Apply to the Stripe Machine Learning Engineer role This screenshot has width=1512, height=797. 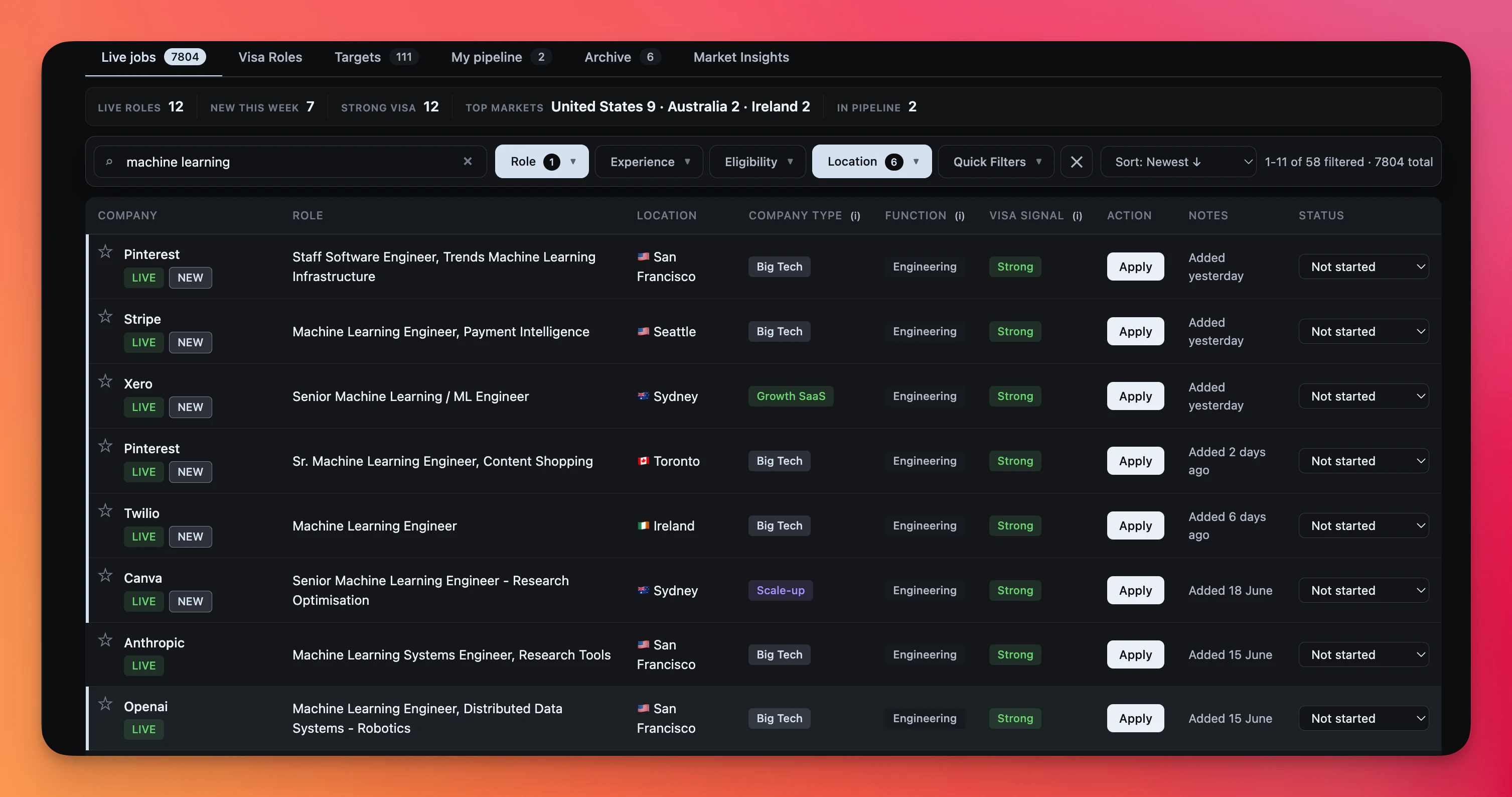[1135, 331]
